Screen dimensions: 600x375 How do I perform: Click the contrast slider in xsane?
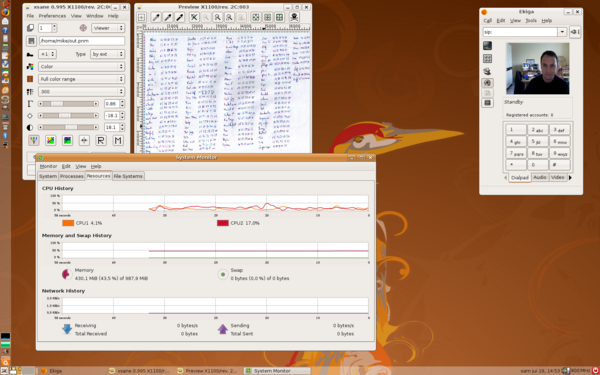click(68, 127)
